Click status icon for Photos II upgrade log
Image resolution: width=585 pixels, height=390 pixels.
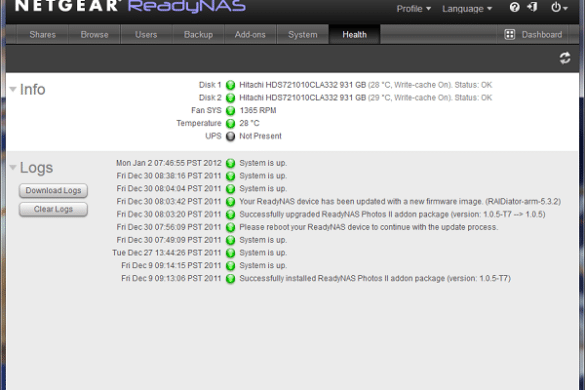point(231,214)
